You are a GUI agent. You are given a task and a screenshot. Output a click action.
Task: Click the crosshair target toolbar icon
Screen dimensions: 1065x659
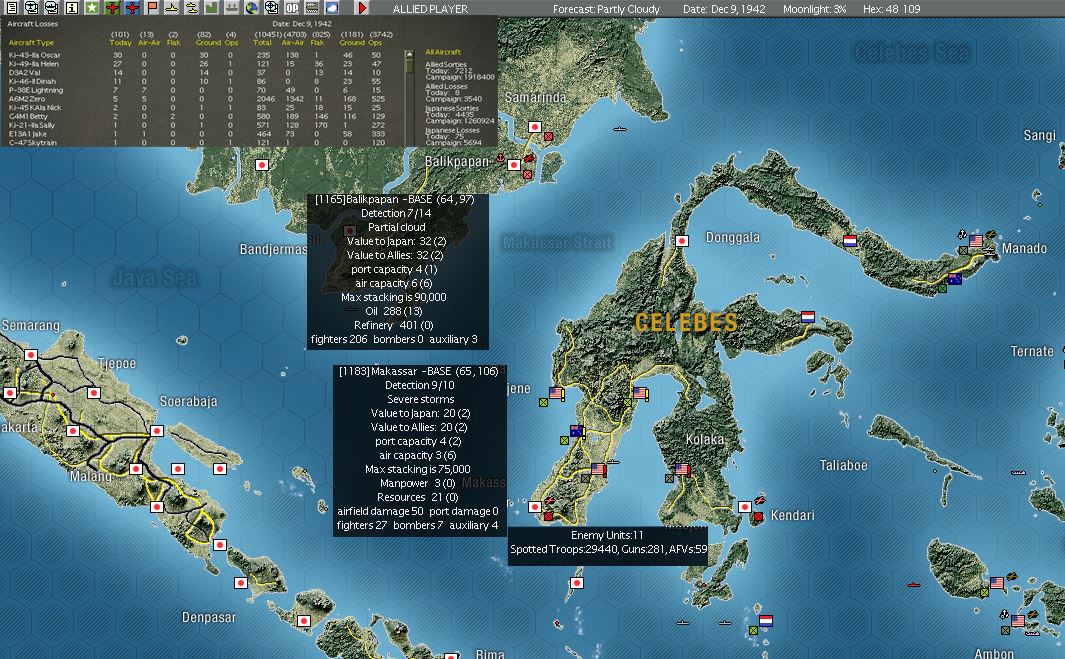272,8
